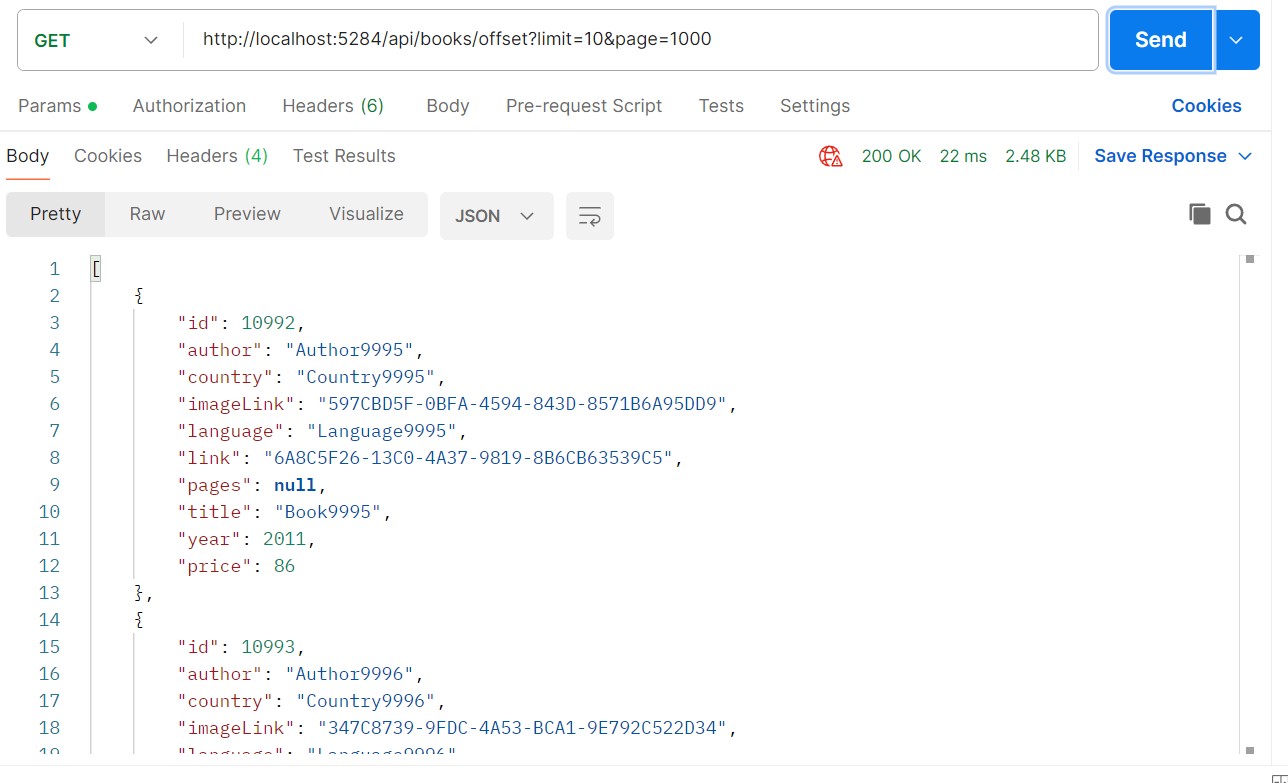Open the Cookies link

[1206, 106]
